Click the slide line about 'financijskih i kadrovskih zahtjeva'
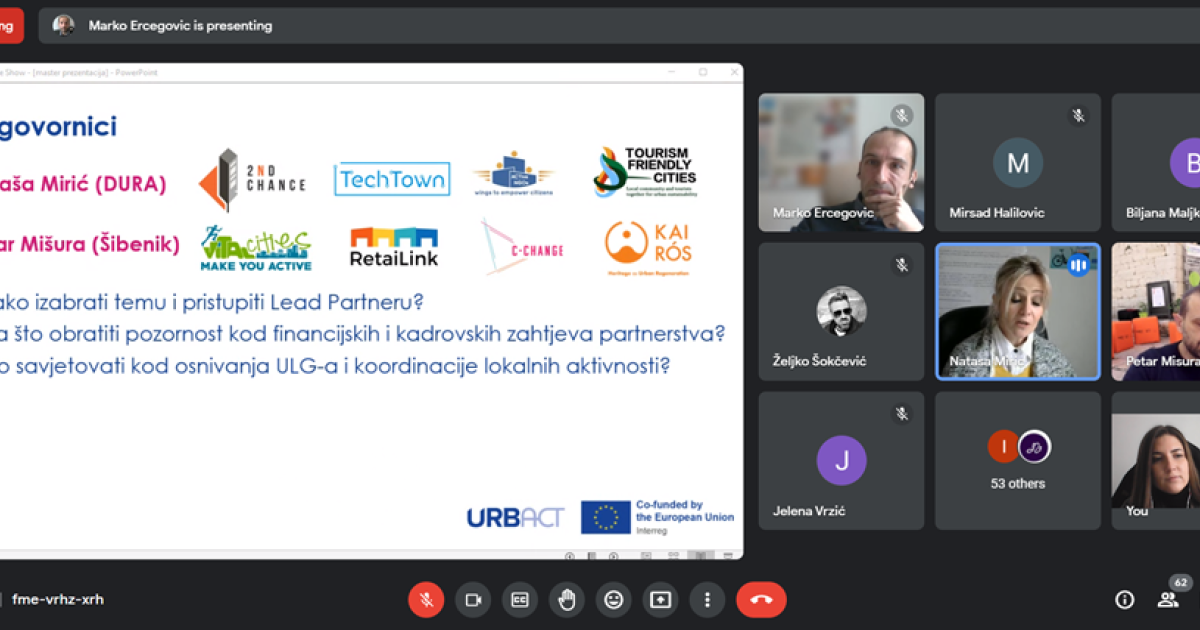 (363, 333)
